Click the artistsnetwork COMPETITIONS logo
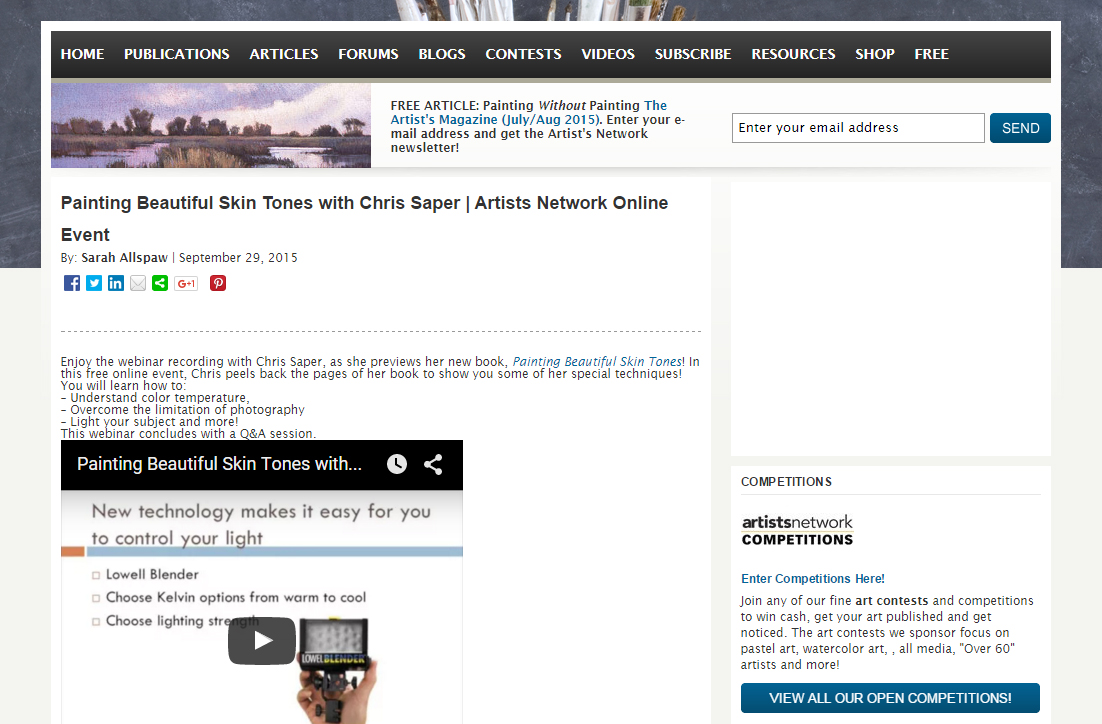The height and width of the screenshot is (724, 1102). click(798, 531)
